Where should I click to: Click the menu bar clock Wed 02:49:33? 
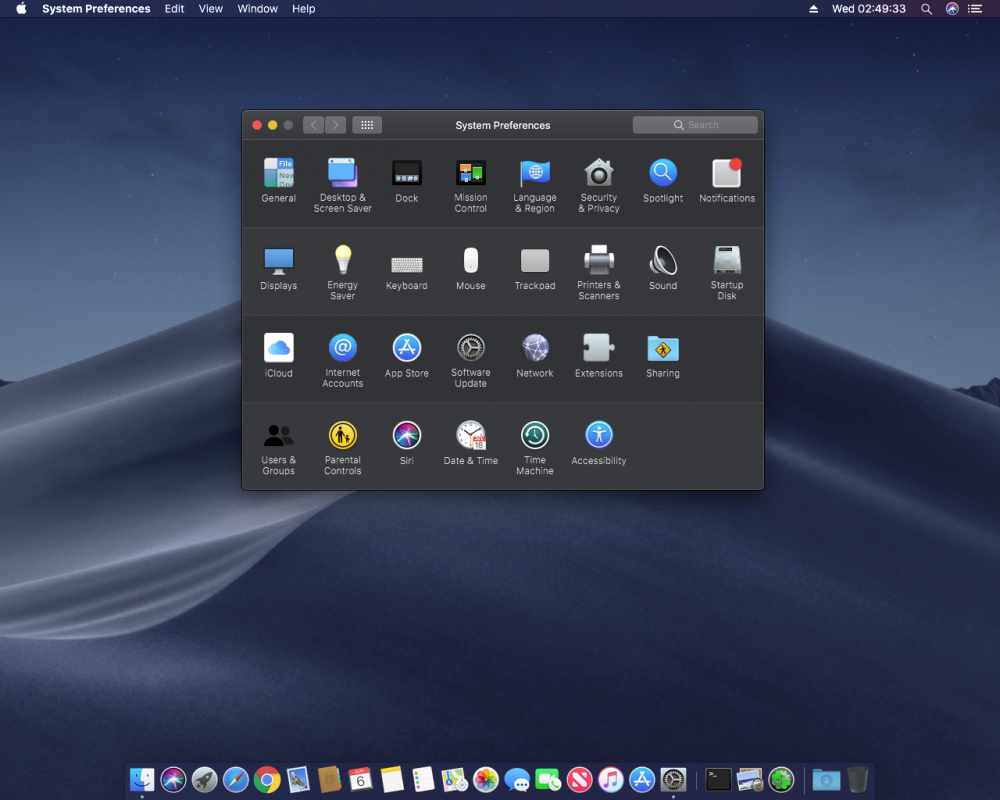pyautogui.click(x=869, y=9)
